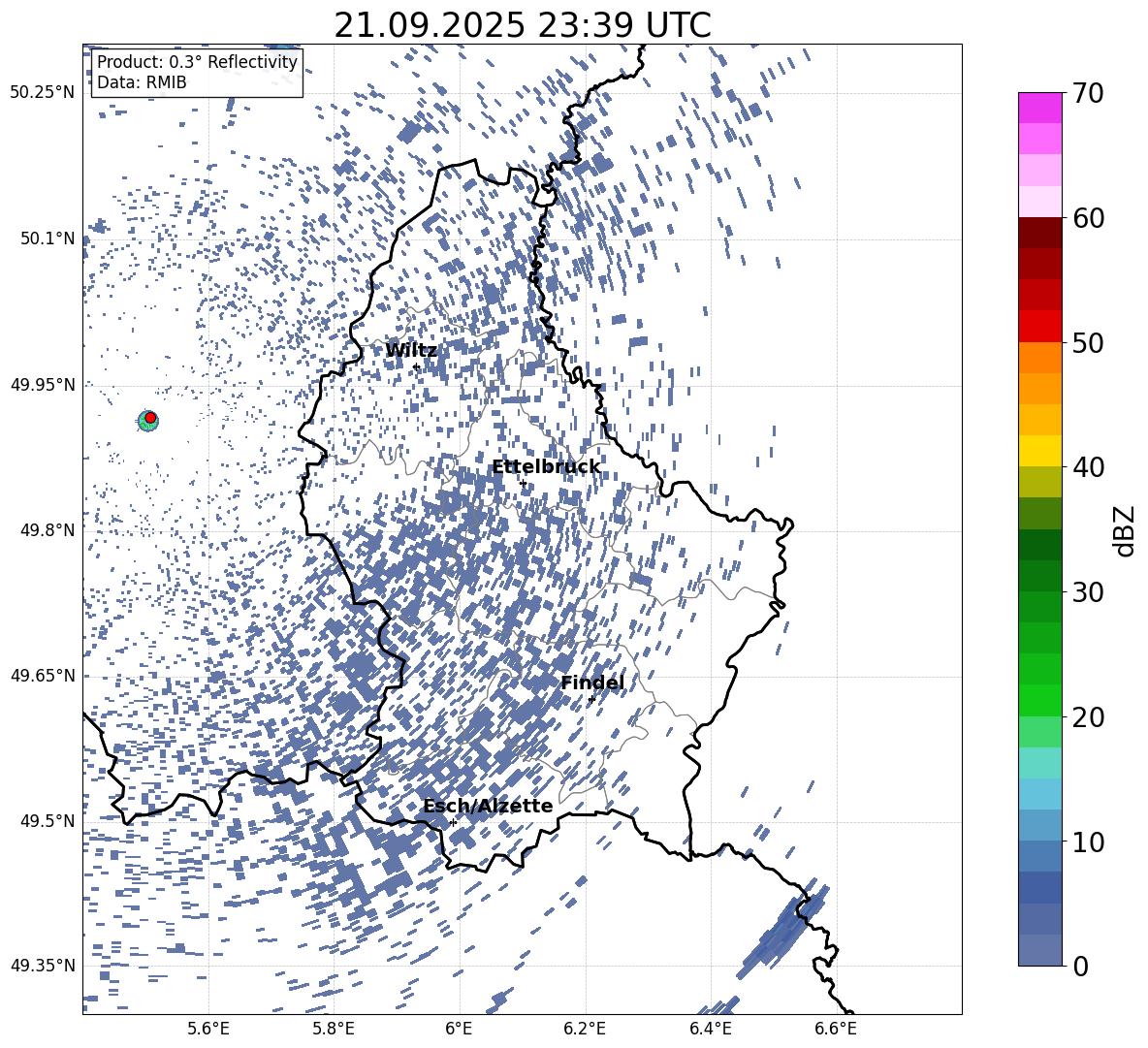Screen dimensions: 1148x1048
Task: Click the Esch/Alzette location cross marker
Action: (x=453, y=822)
